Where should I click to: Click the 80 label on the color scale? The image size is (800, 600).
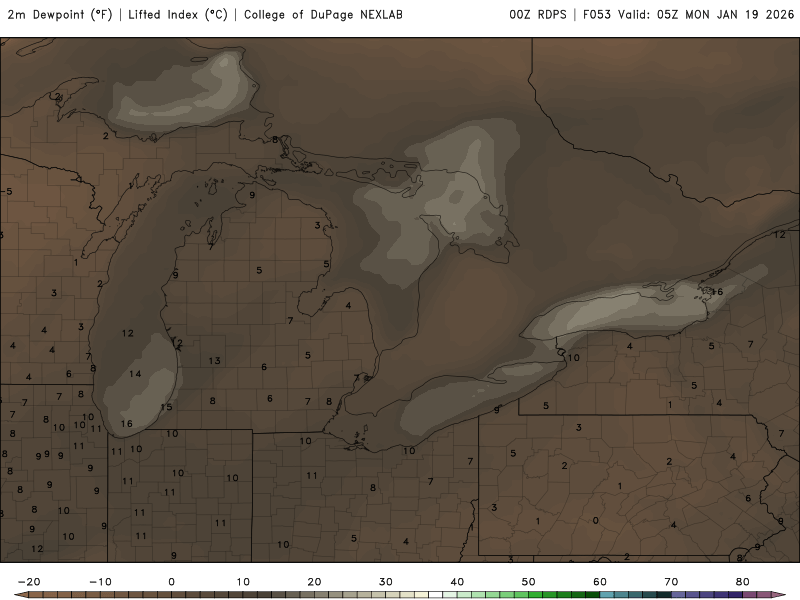point(743,582)
